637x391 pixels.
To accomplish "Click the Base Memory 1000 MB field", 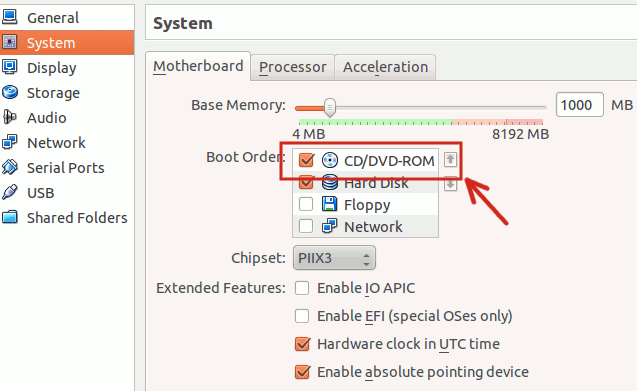I will [579, 105].
